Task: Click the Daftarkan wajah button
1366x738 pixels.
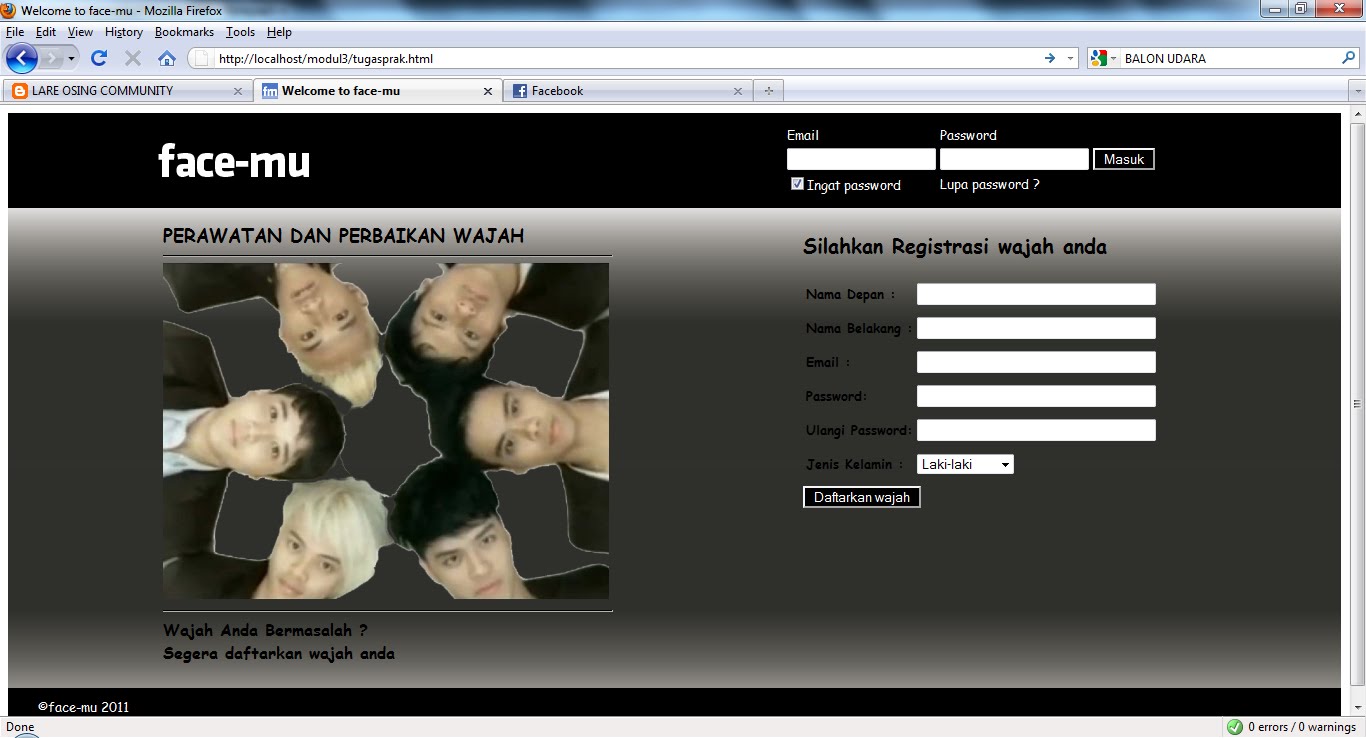Action: (x=862, y=497)
